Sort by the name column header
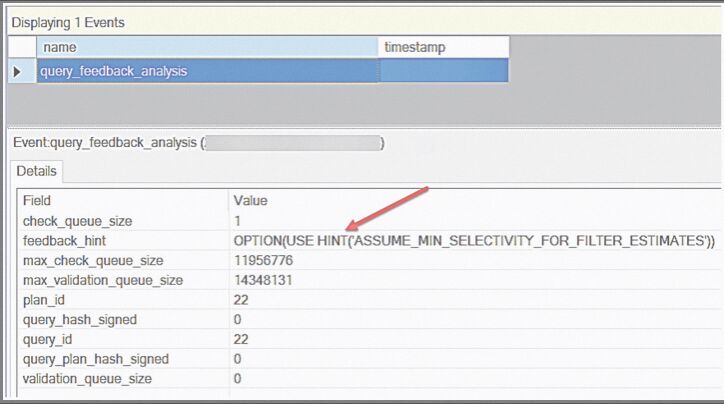 tap(207, 48)
